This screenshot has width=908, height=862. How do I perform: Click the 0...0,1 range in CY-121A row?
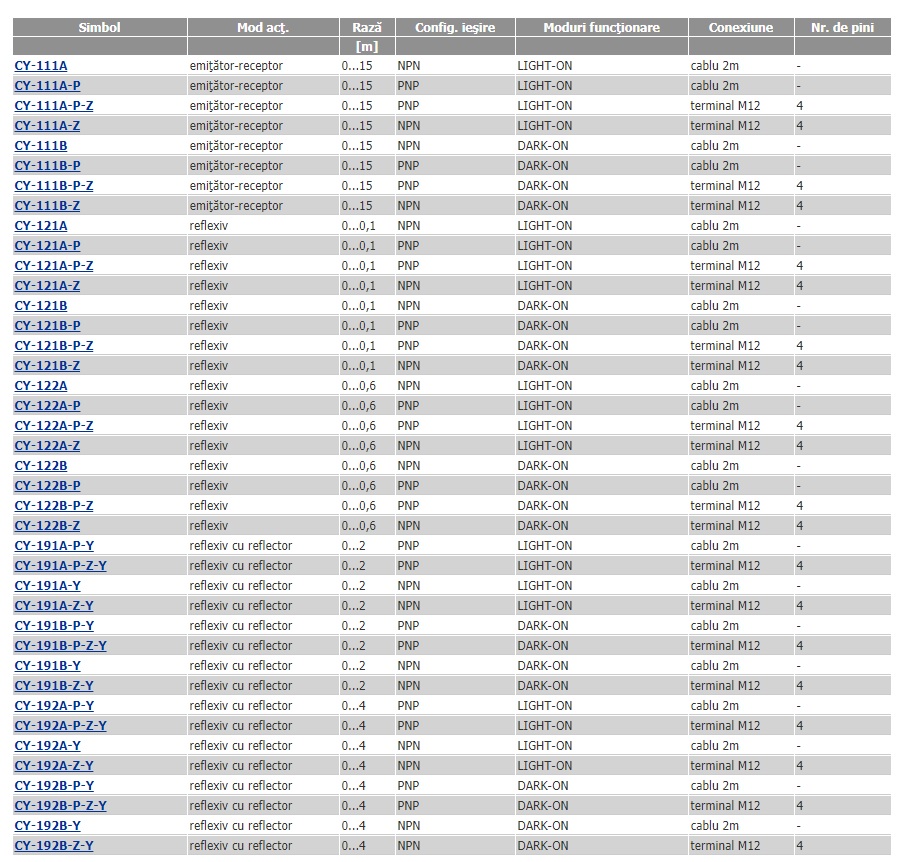(358, 226)
